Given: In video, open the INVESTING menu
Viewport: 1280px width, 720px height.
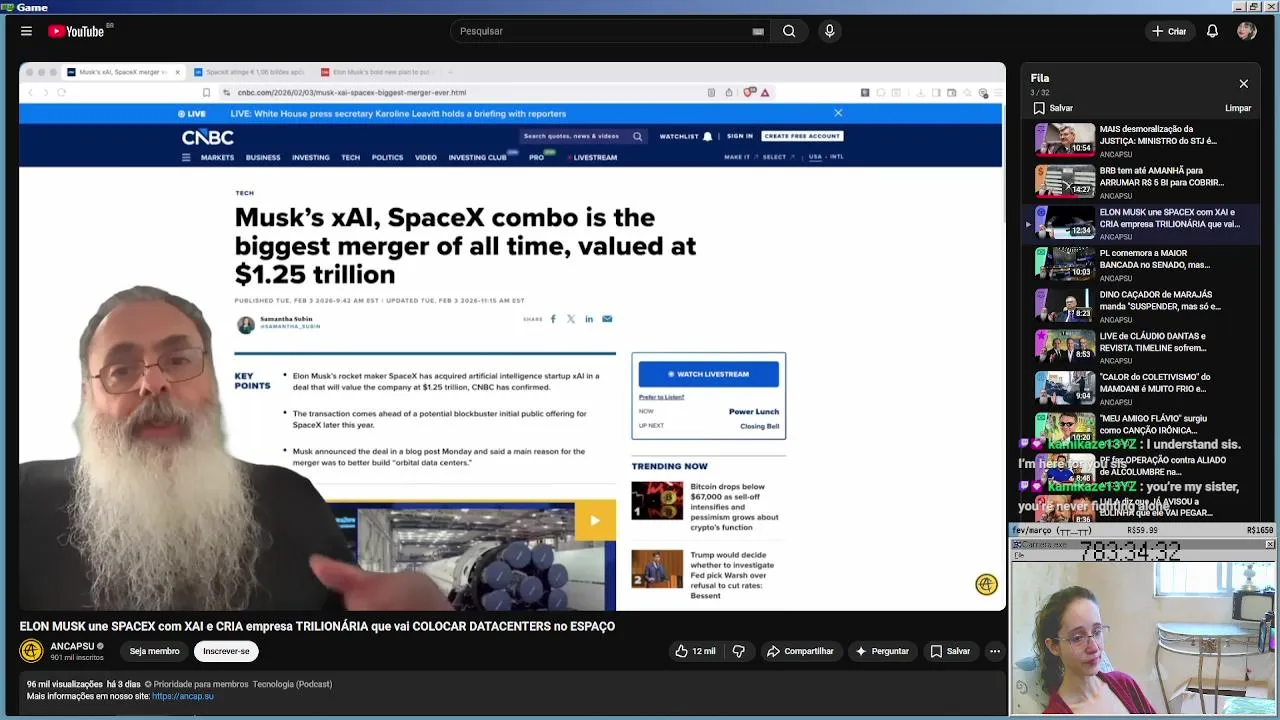Looking at the screenshot, I should (x=310, y=157).
